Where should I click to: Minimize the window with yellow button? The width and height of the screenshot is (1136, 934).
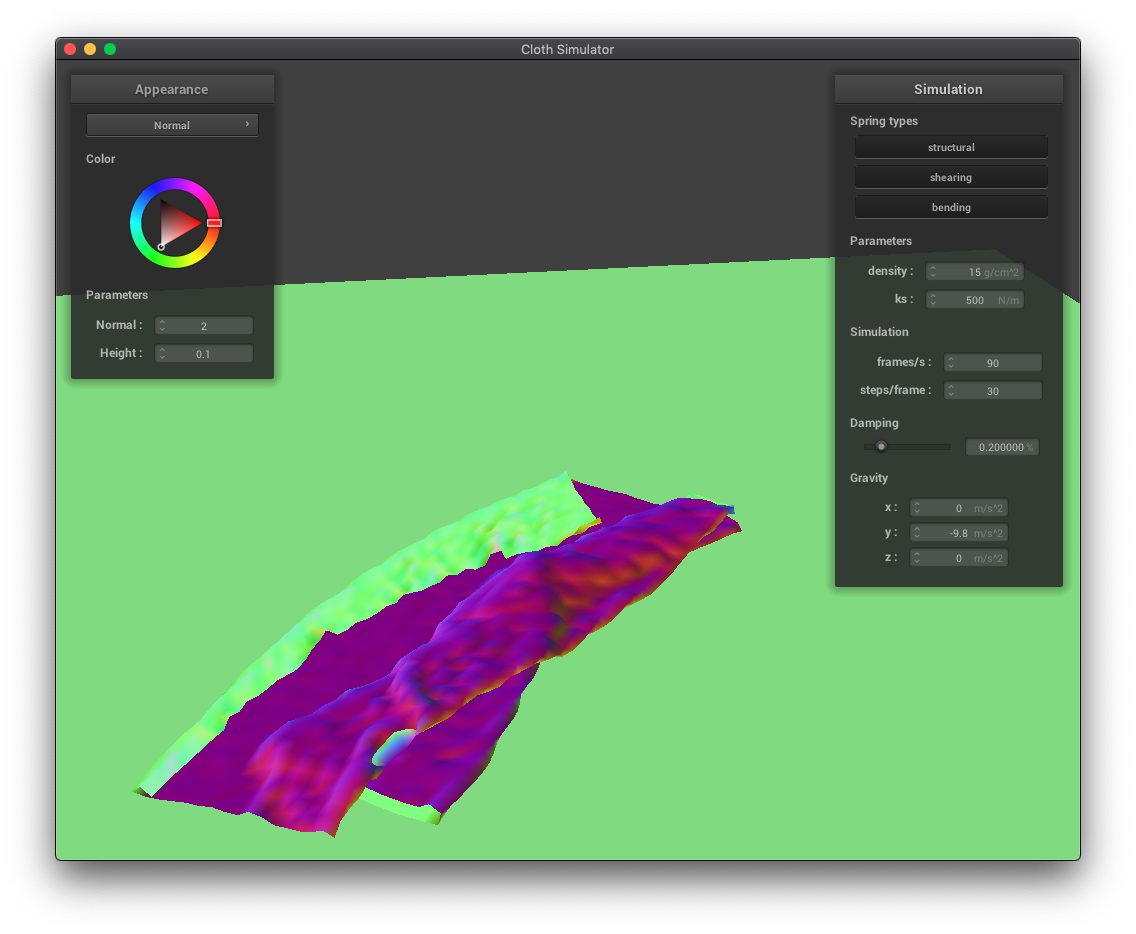coord(90,49)
